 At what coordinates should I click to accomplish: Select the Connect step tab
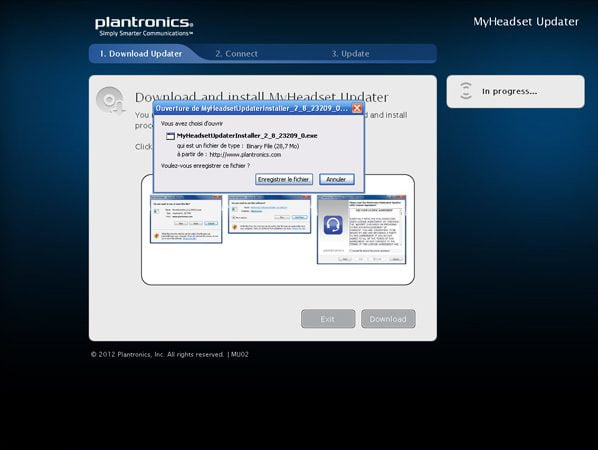tap(236, 54)
